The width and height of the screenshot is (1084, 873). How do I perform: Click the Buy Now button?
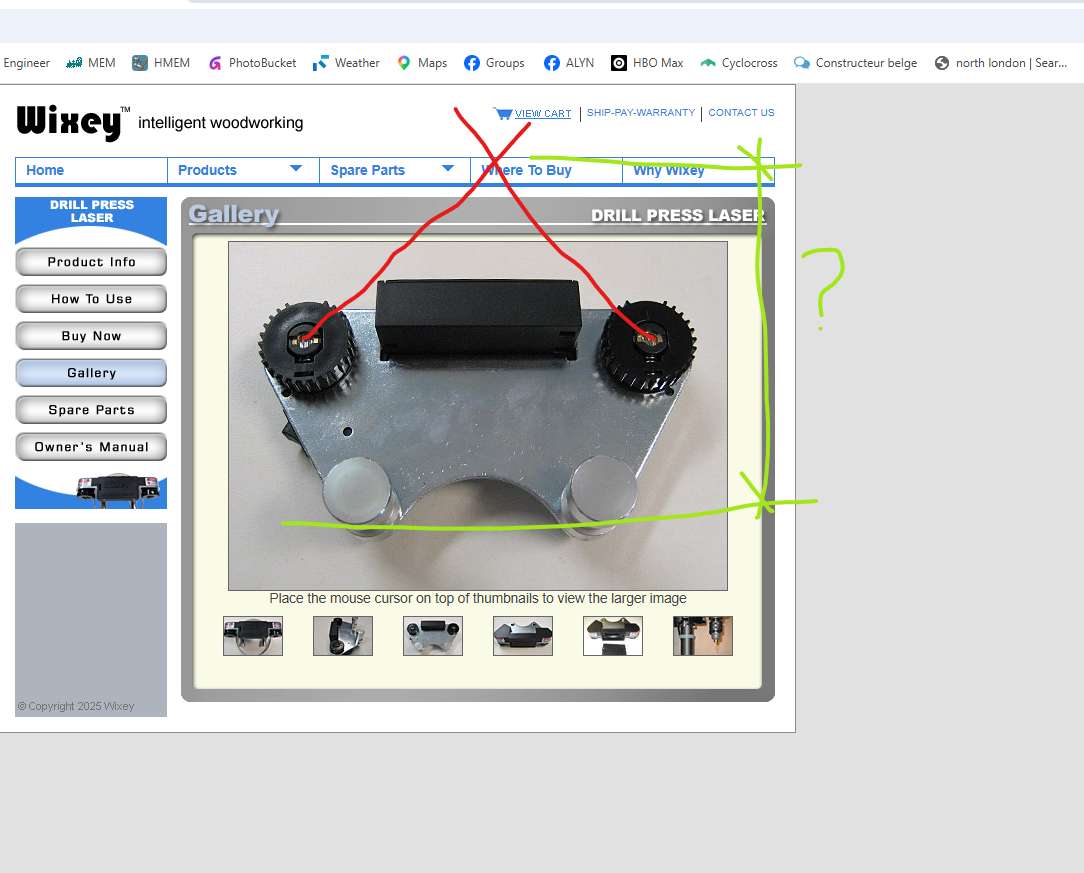tap(91, 336)
